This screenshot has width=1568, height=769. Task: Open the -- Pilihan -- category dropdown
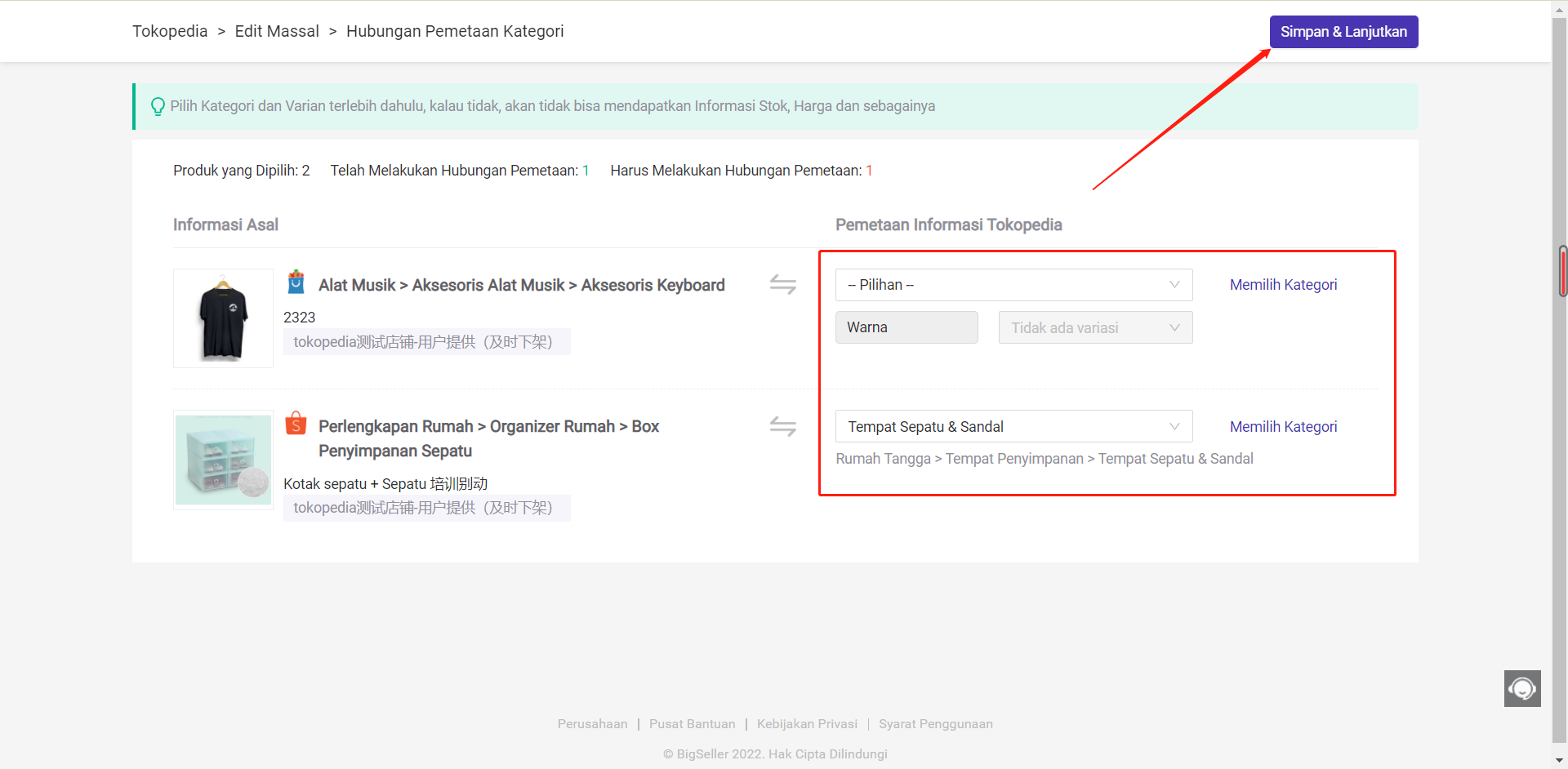click(x=1013, y=285)
